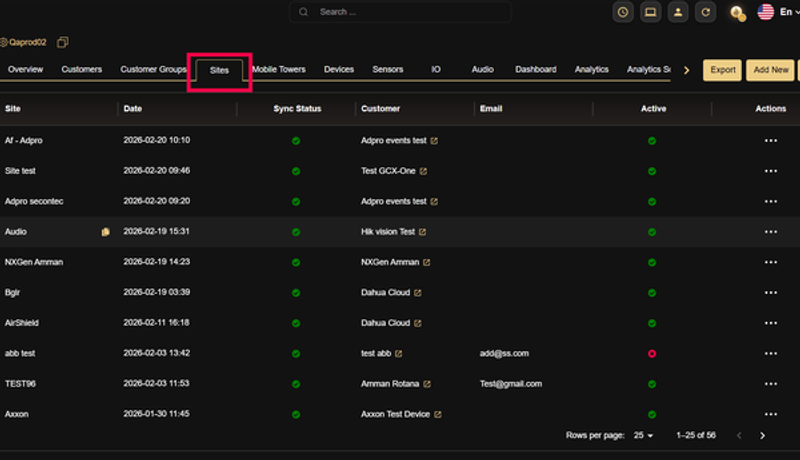
Task: Click the Export button
Action: point(722,70)
